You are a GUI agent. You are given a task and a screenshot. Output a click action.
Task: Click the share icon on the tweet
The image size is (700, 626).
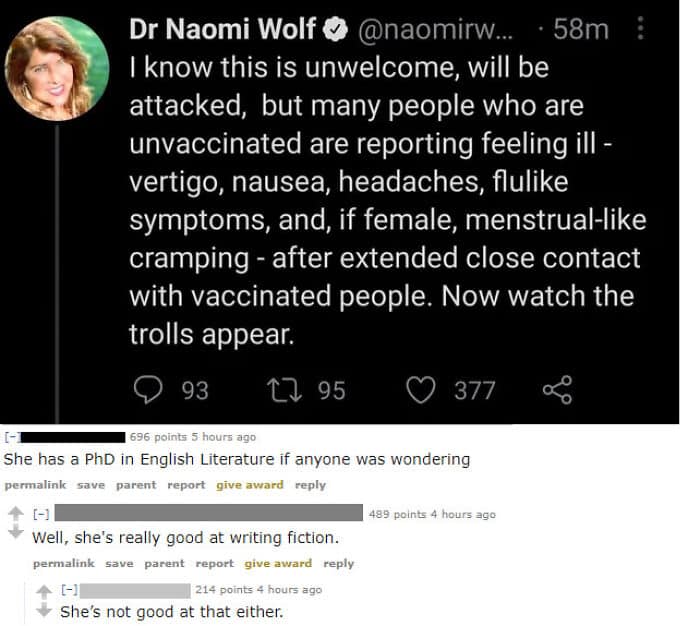tap(556, 388)
